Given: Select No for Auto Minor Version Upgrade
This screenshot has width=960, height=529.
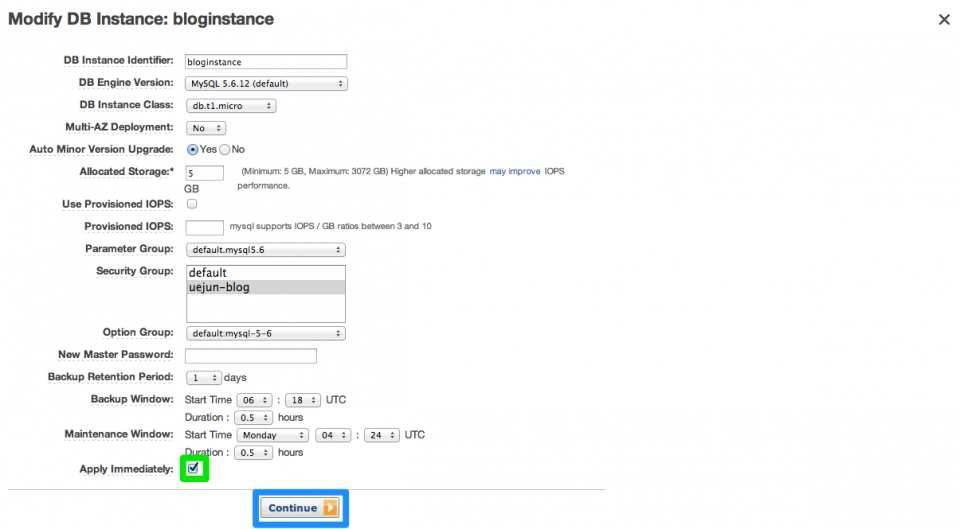Looking at the screenshot, I should [224, 149].
